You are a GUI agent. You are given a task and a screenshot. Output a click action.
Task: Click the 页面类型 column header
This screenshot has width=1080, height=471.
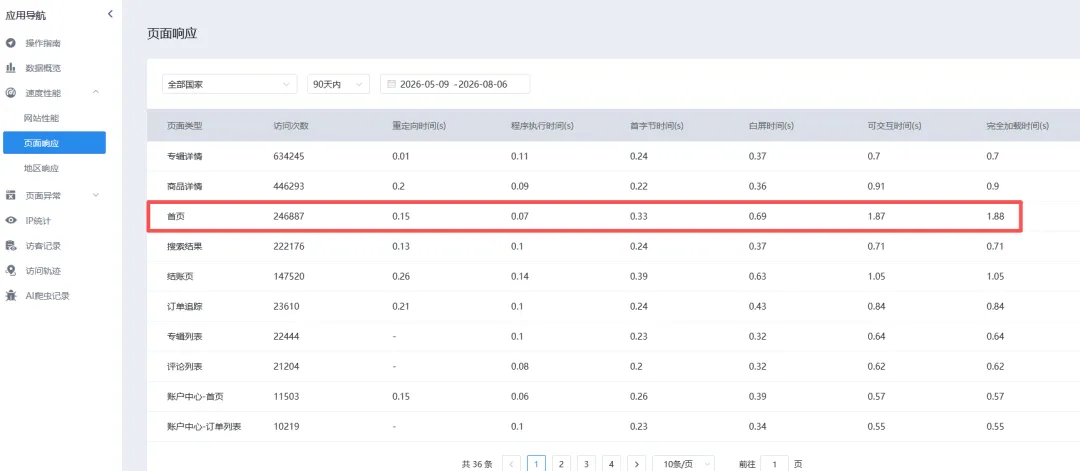pyautogui.click(x=185, y=126)
